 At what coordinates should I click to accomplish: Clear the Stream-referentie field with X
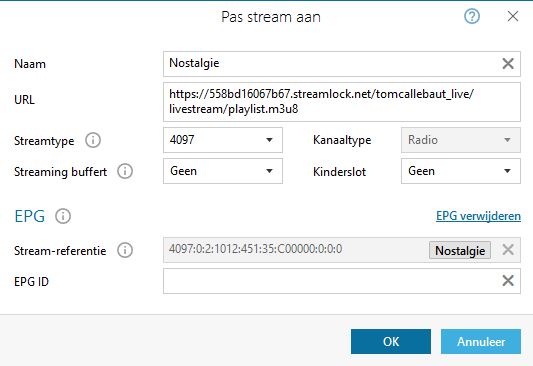coord(508,250)
